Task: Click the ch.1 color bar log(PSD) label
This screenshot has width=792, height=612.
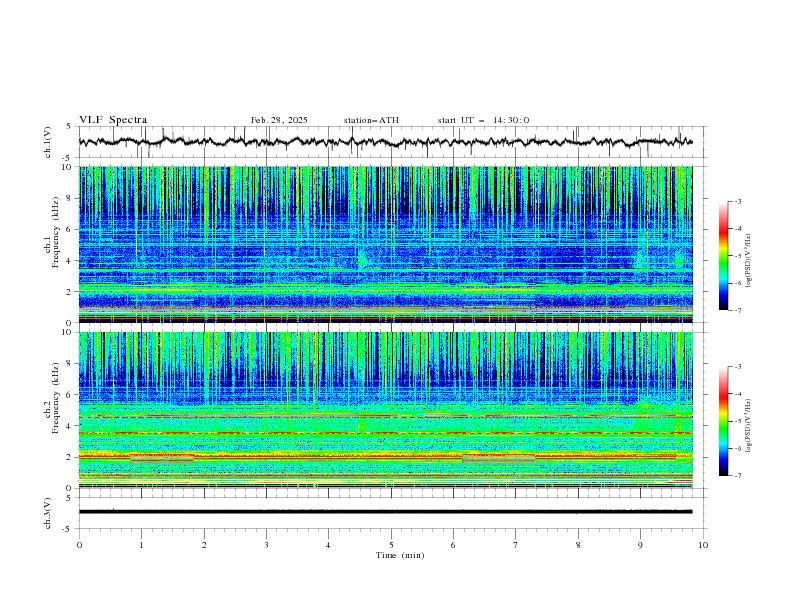Action: 749,261
